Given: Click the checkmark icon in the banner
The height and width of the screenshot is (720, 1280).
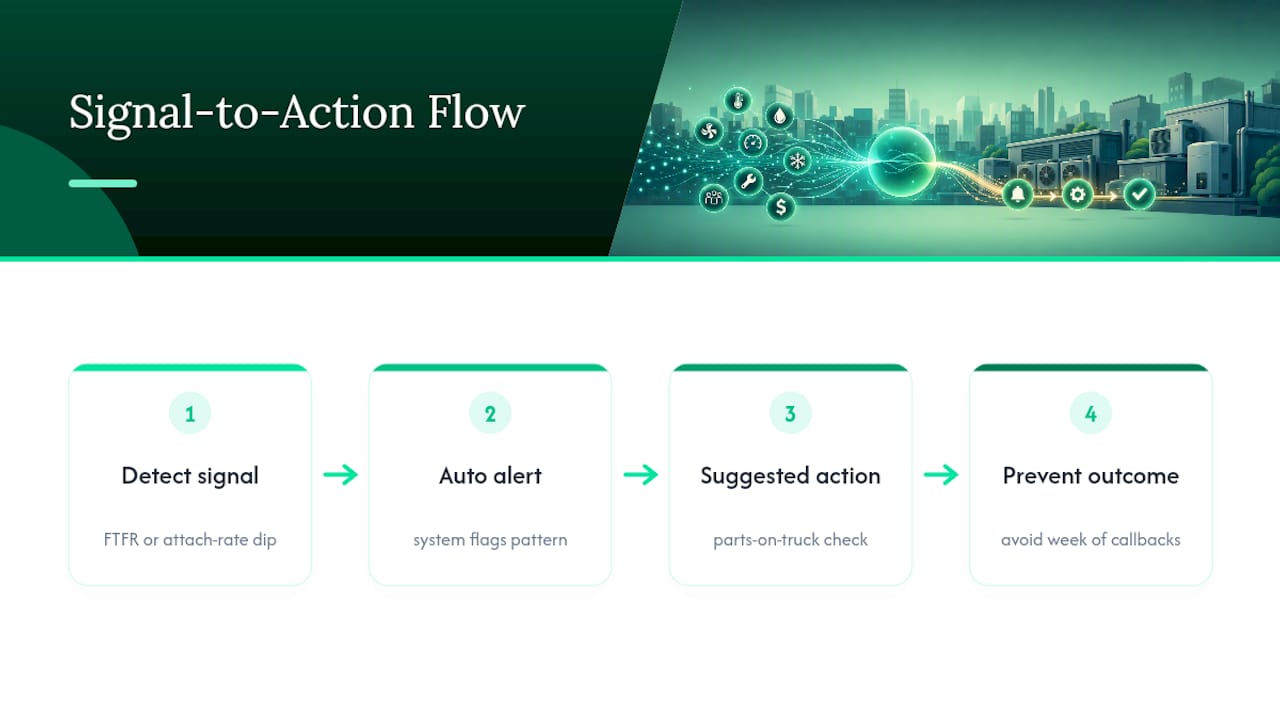Looking at the screenshot, I should coord(1139,194).
